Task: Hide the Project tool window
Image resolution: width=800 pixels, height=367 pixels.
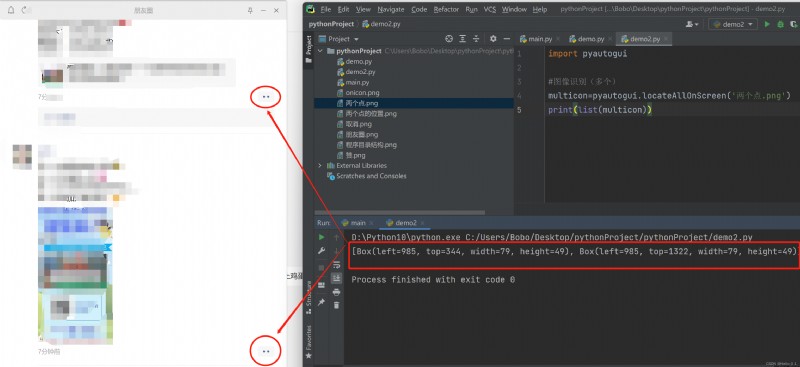Action: coord(507,39)
